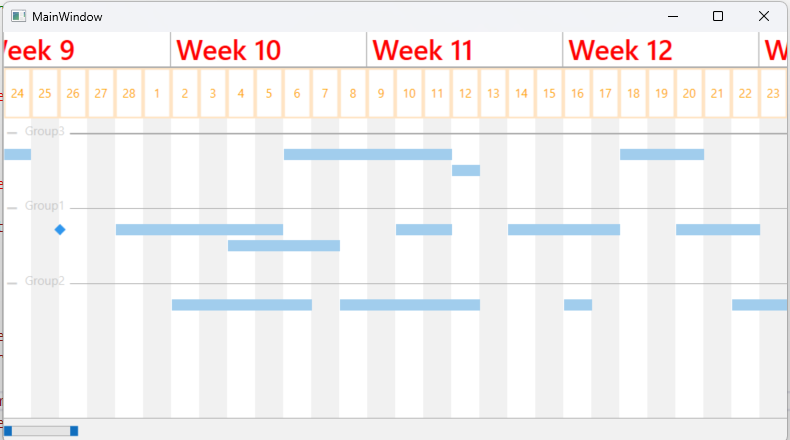Viewport: 790px width, 440px height.
Task: Select the Group1 bar spanning days 28 to 5
Action: [x=199, y=230]
